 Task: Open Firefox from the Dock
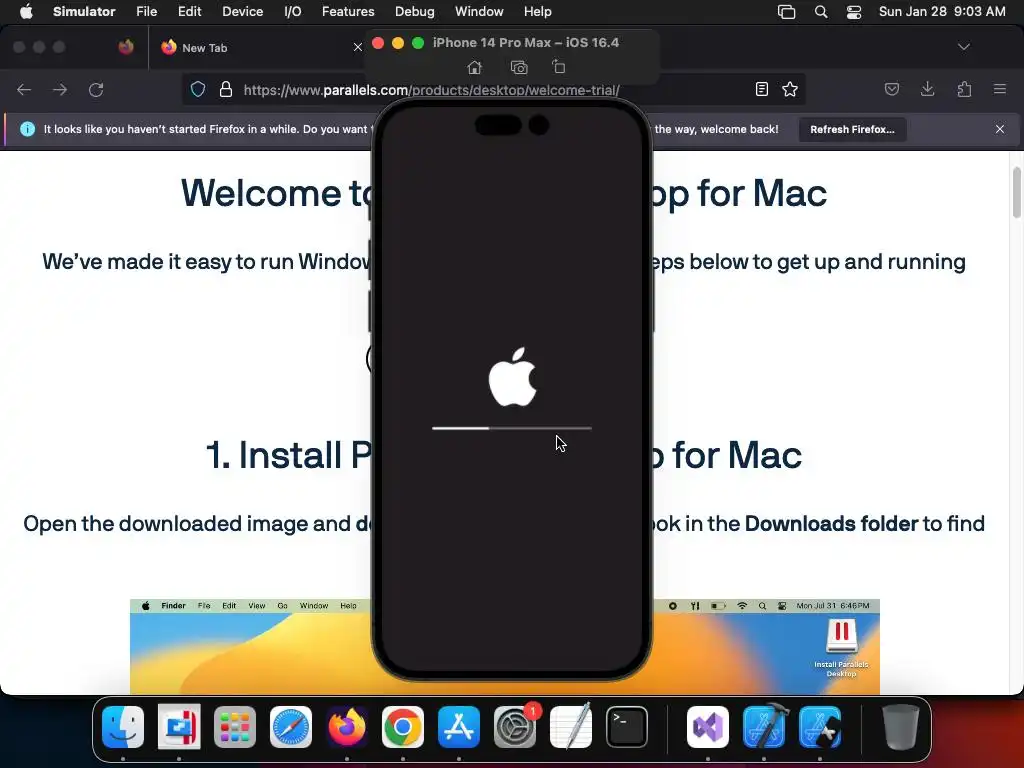pos(347,727)
